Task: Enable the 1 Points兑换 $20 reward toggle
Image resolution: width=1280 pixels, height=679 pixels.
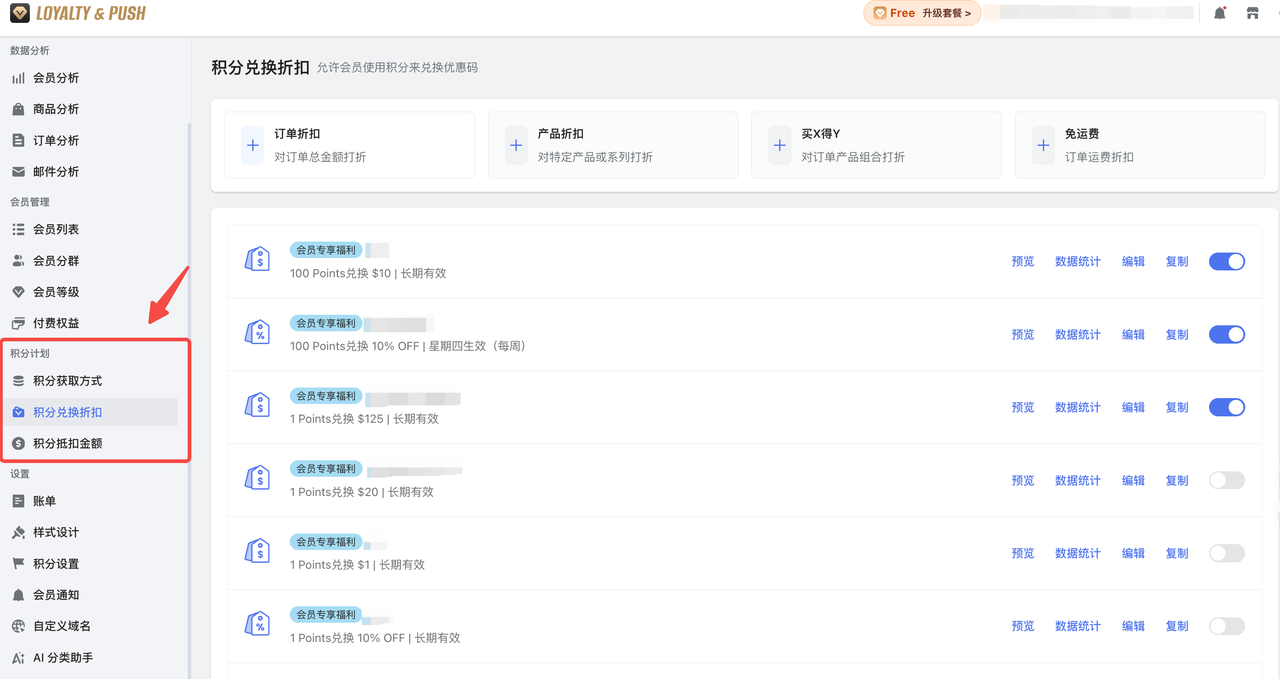Action: [x=1227, y=480]
